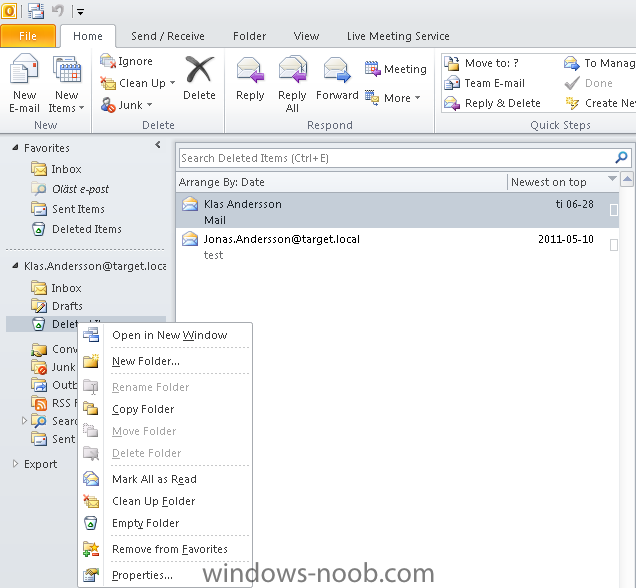
Task: Choose Remove from Favorites
Action: pos(165,549)
